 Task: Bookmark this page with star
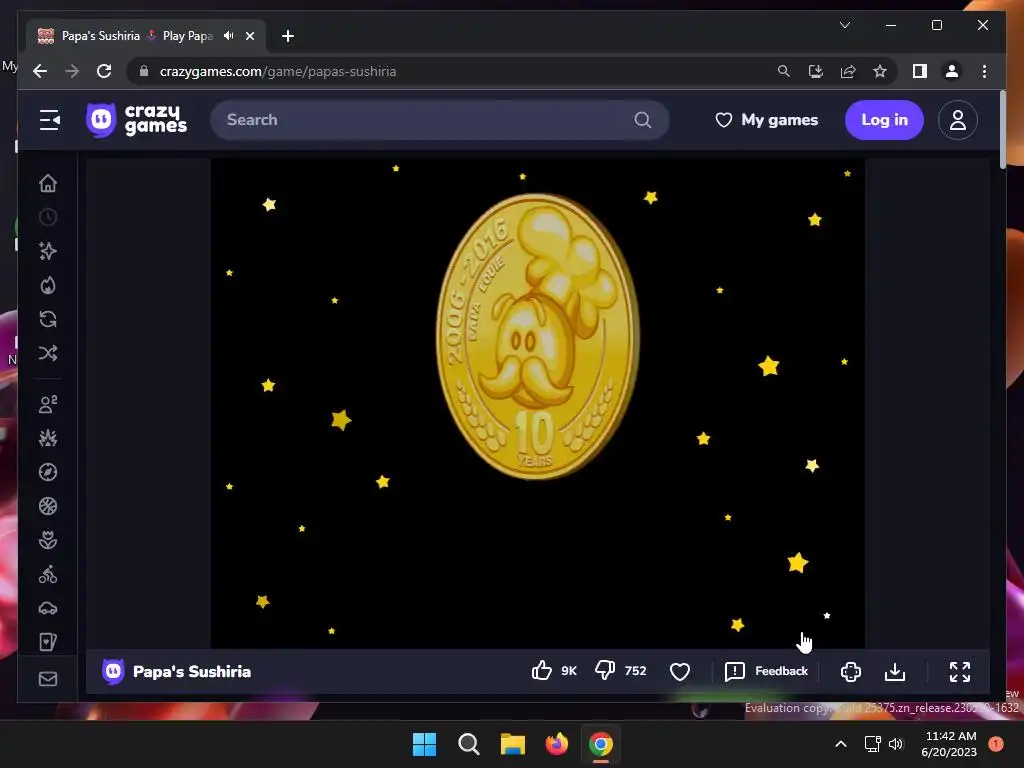pyautogui.click(x=880, y=71)
